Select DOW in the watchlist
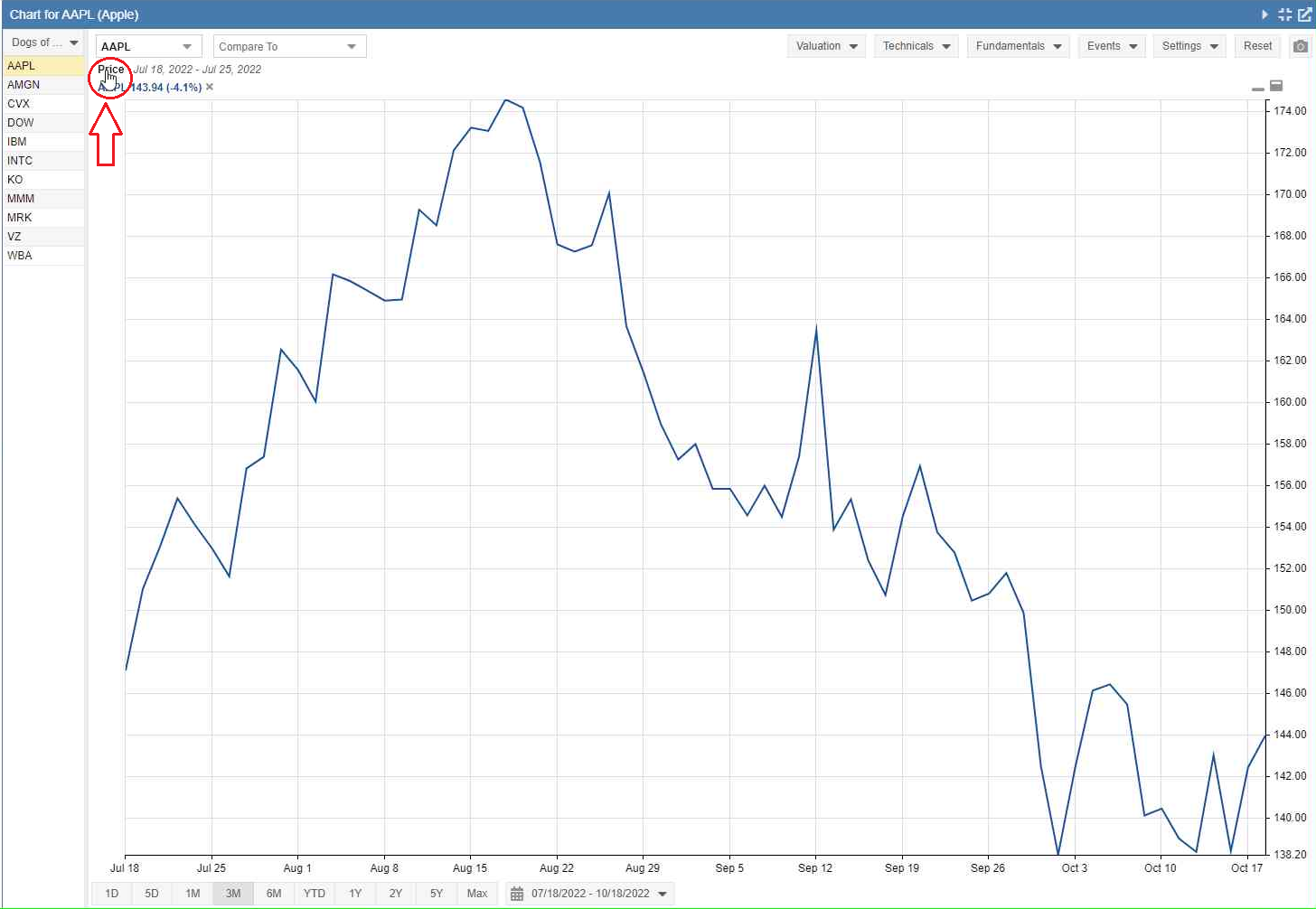The width and height of the screenshot is (1316, 909). (43, 123)
